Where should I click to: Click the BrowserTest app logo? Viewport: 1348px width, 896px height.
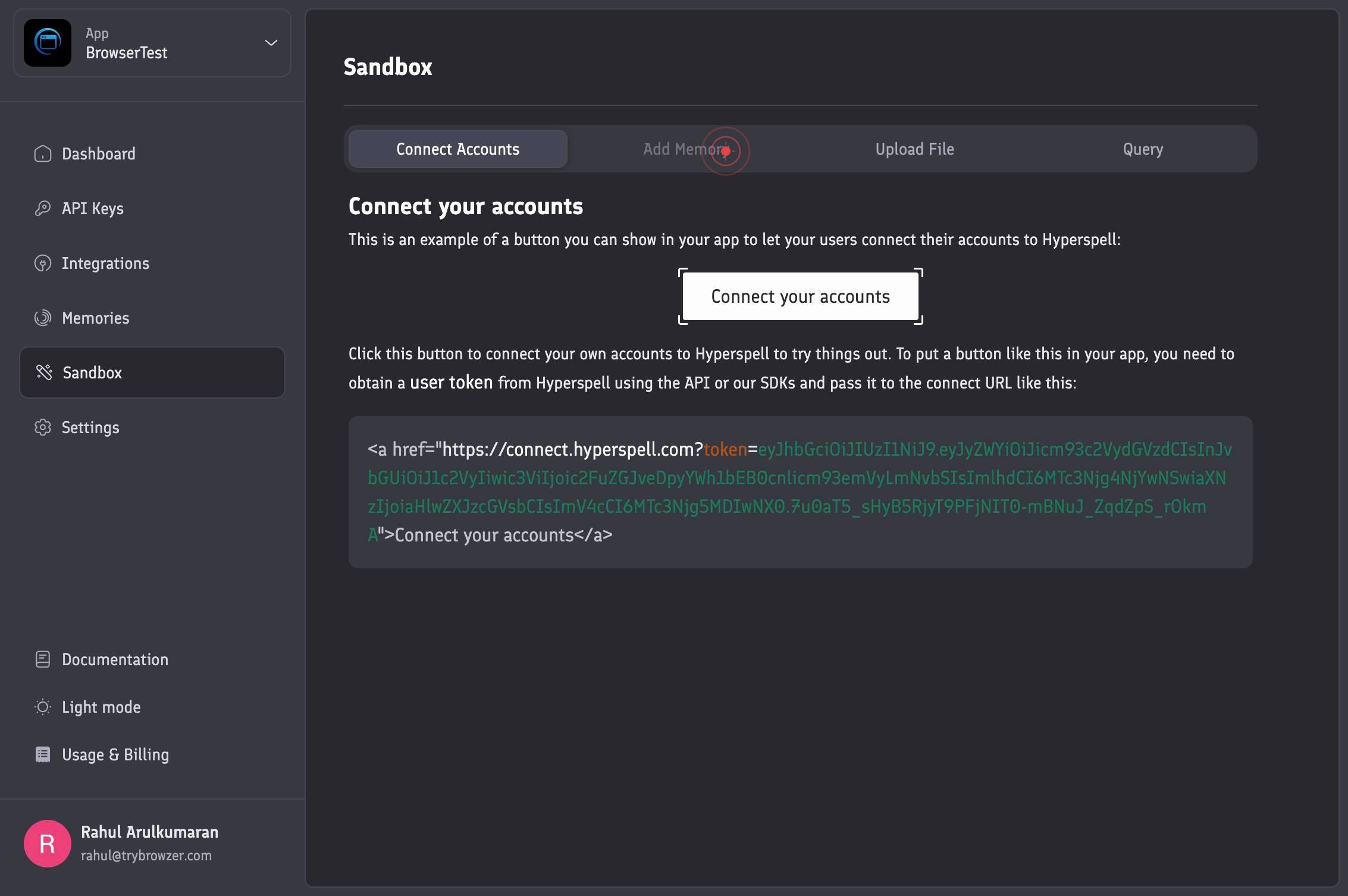48,43
